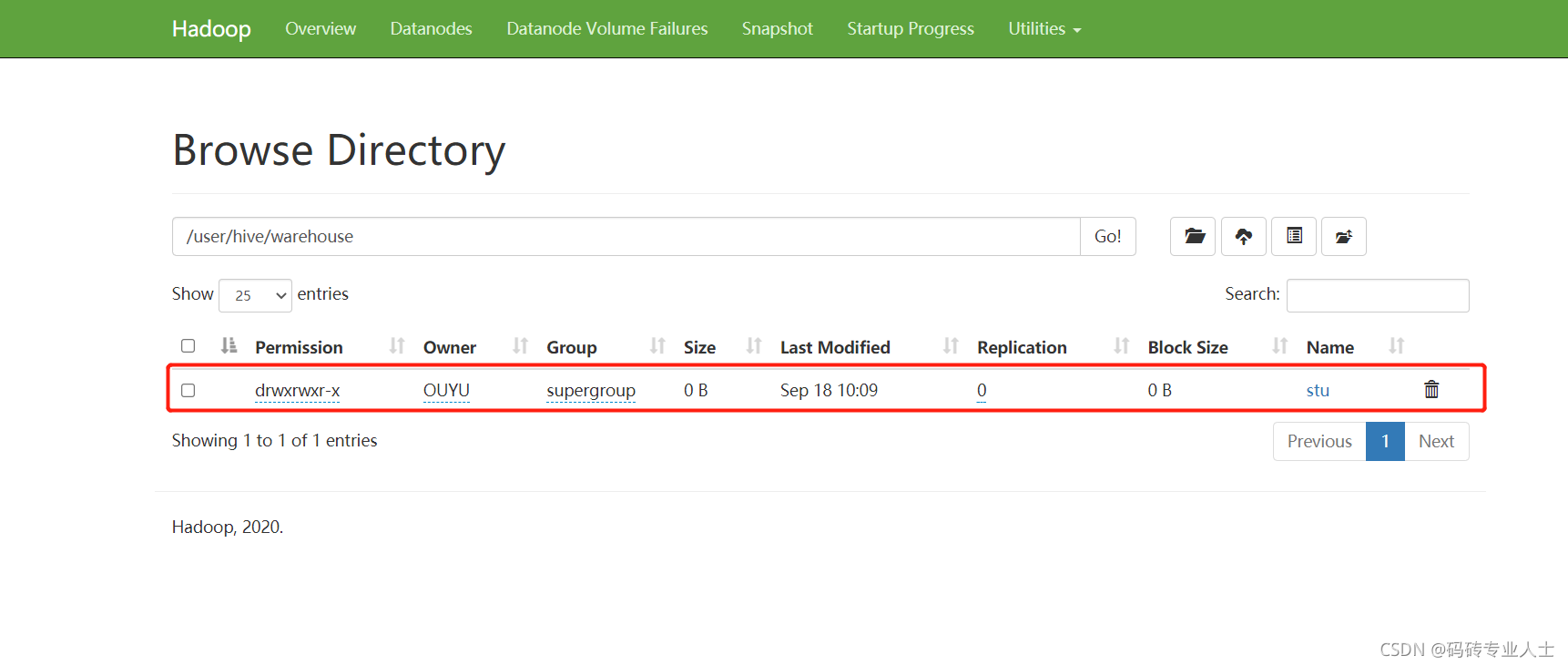Open the Snapshot nav item
Screen dimensions: 1568x666
(778, 29)
